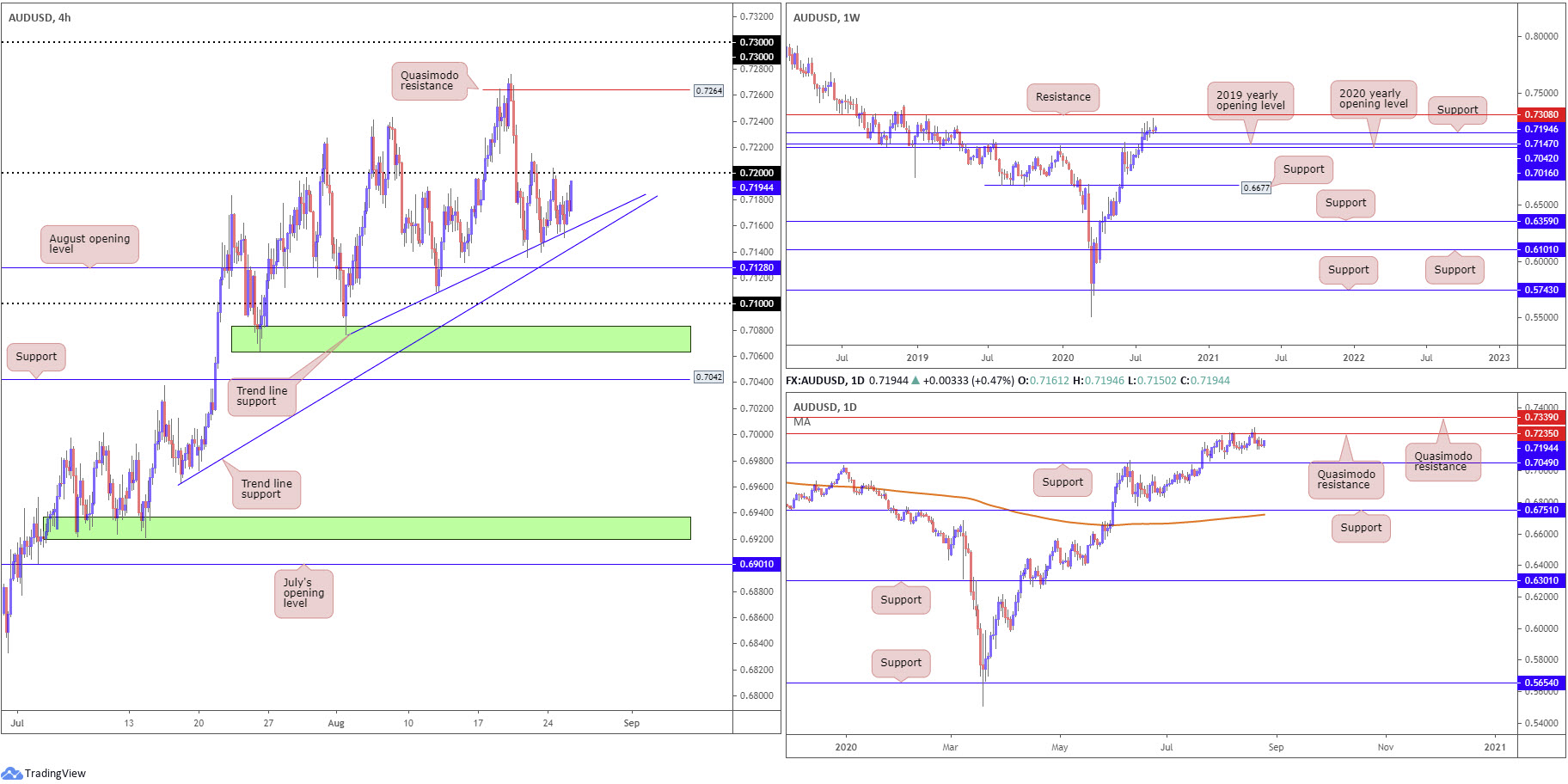Click the 0.63590 price tag
Viewport: 1568px width, 784px height.
click(1541, 221)
